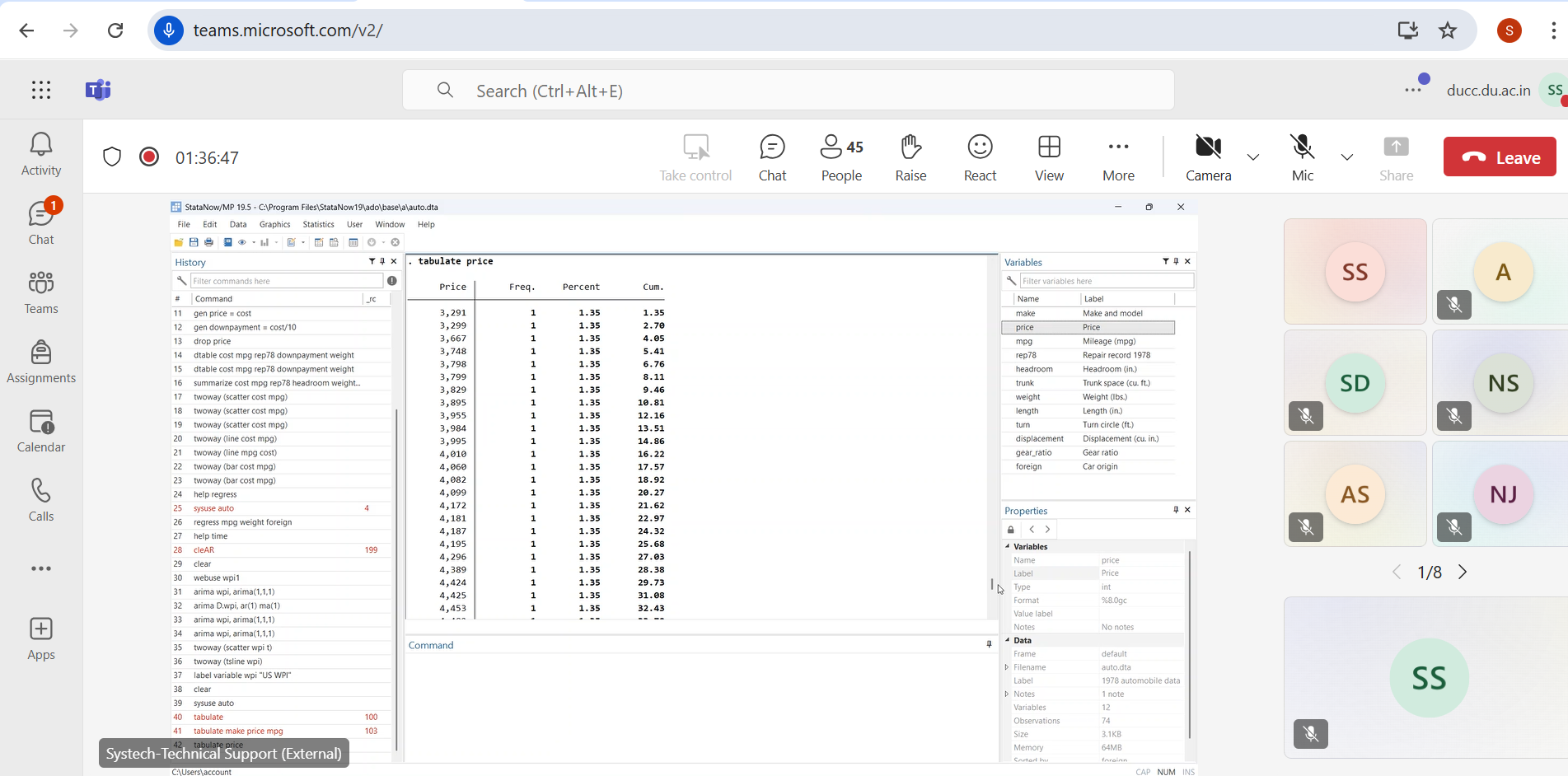Viewport: 1568px width, 776px height.
Task: Raise your hand in the meeting
Action: tap(910, 157)
